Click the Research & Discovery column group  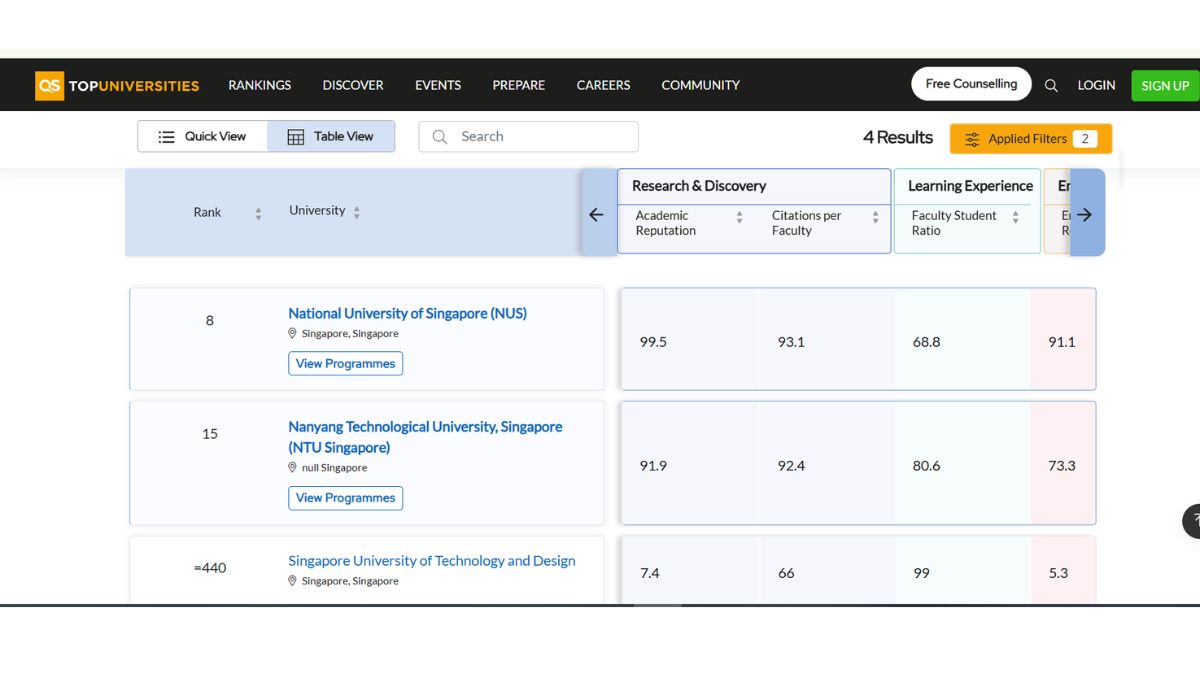(x=699, y=186)
